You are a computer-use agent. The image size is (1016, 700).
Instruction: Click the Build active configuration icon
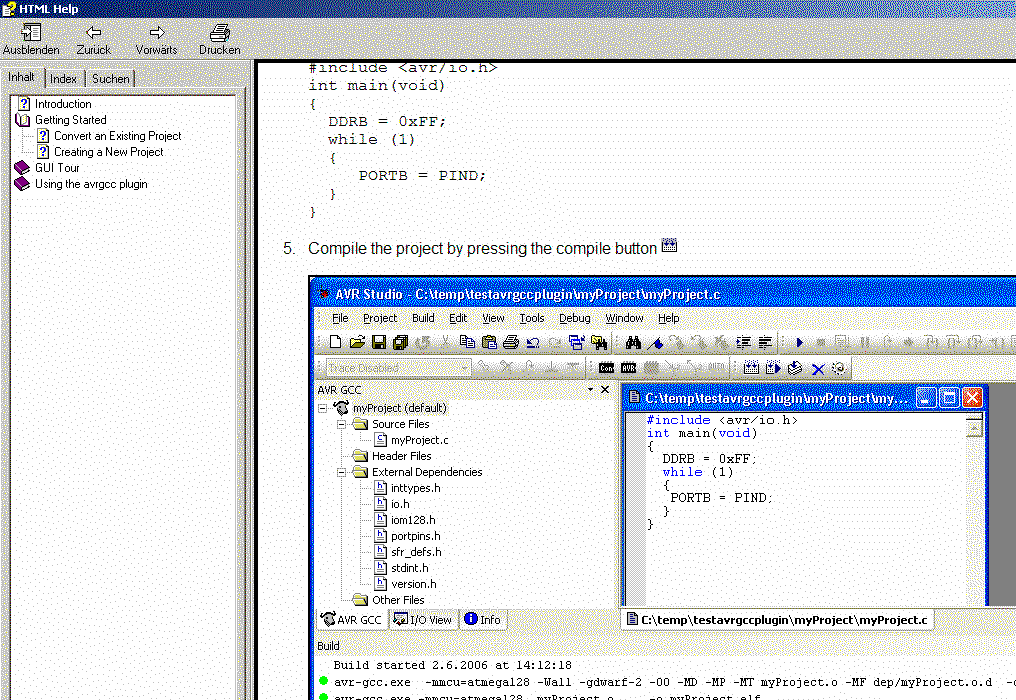pyautogui.click(x=751, y=368)
